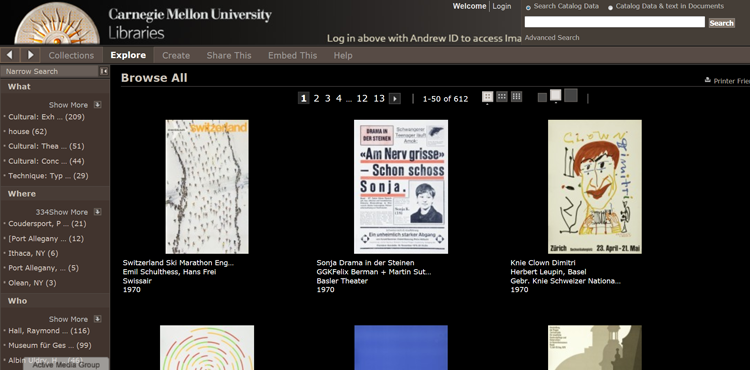Open the Help tab
This screenshot has width=750, height=370.
pos(343,55)
